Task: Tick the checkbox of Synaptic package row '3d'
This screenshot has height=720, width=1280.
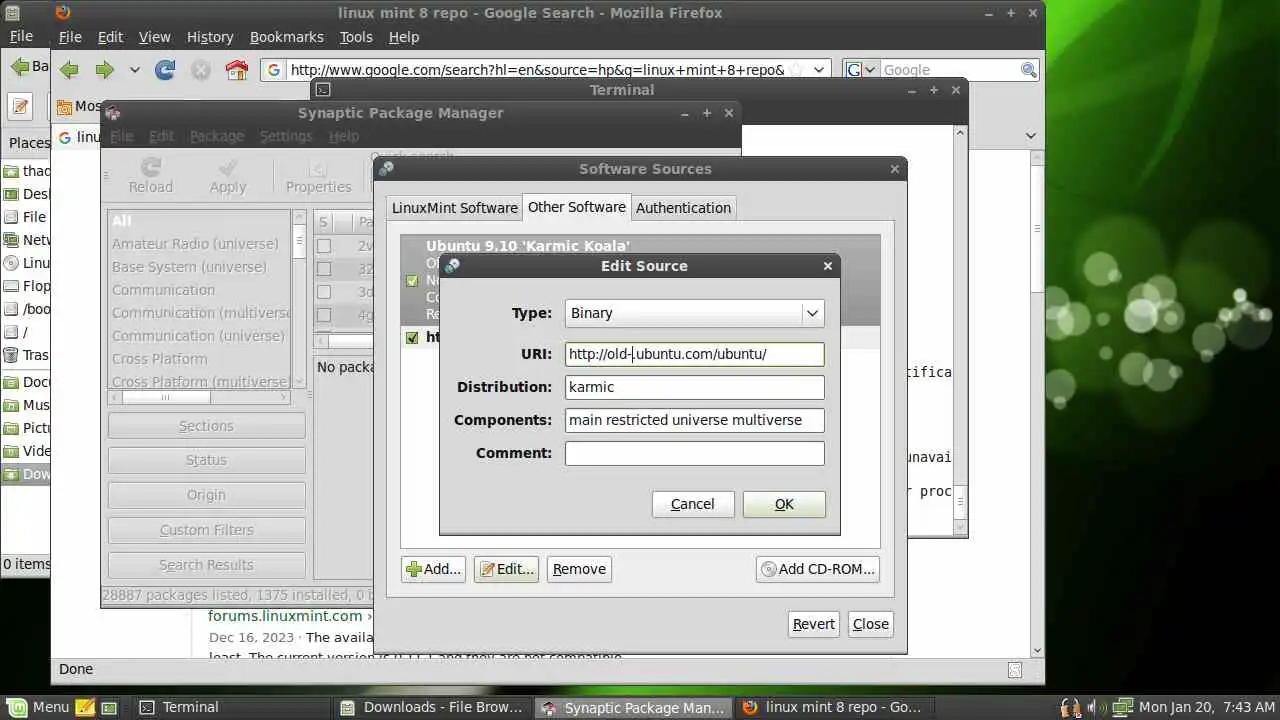Action: 324,291
